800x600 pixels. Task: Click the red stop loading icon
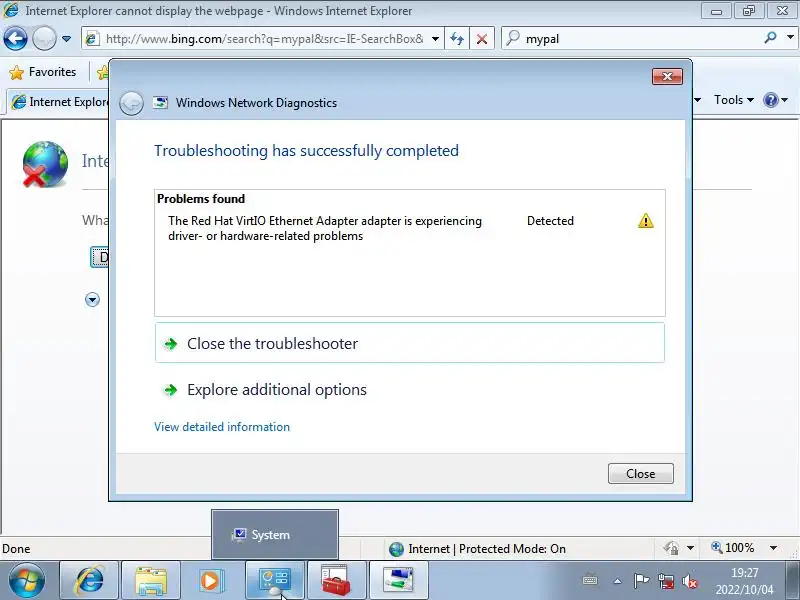pos(481,39)
